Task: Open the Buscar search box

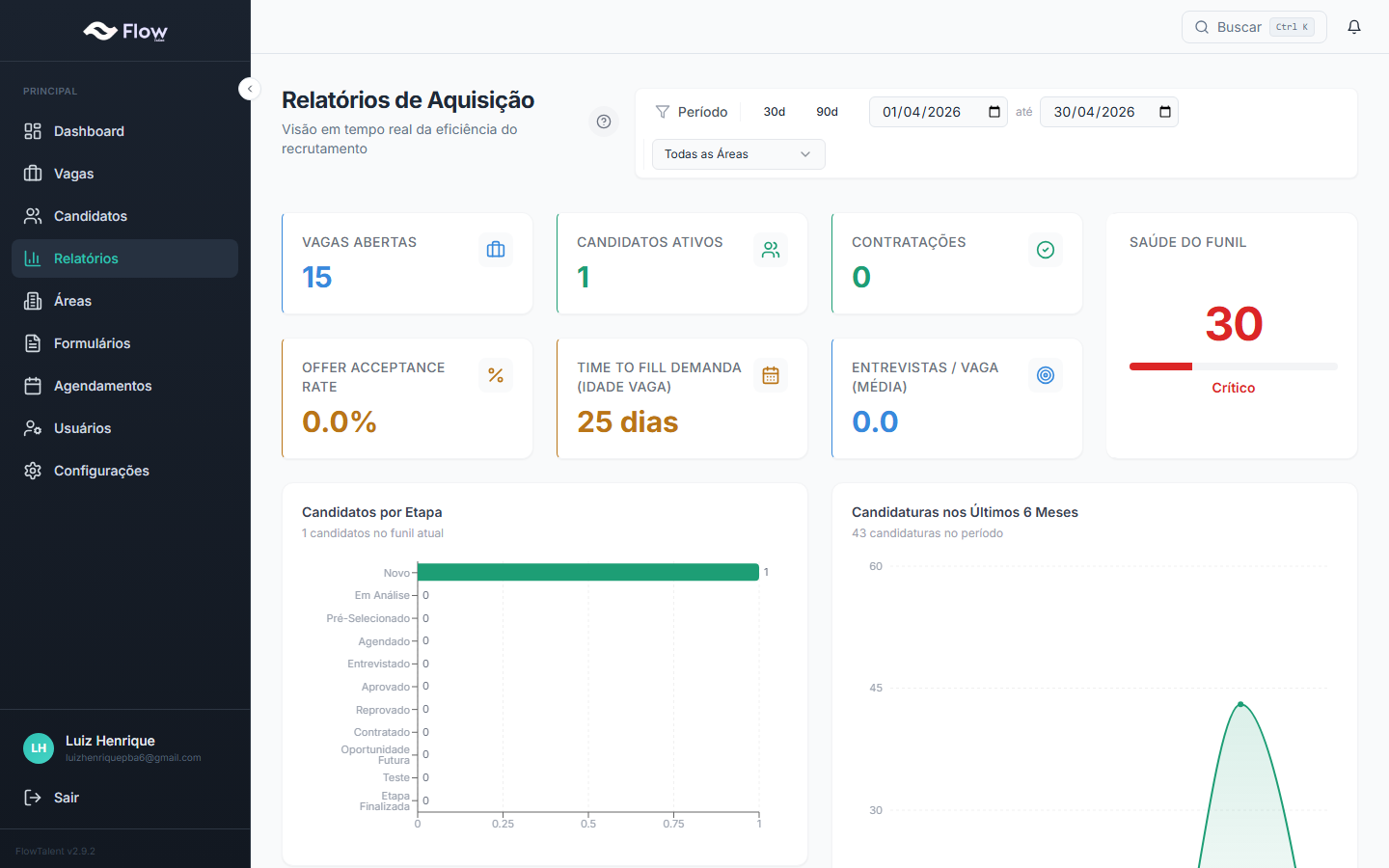Action: [1253, 27]
